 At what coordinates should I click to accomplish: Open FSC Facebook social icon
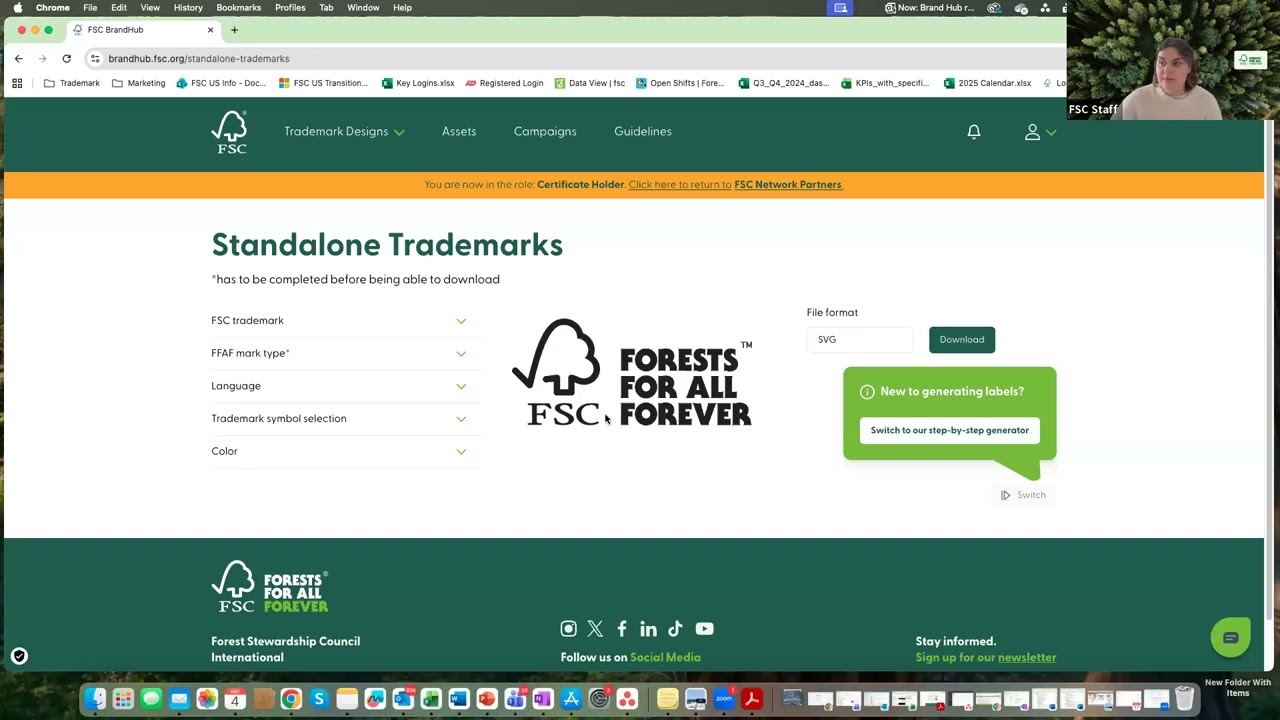pyautogui.click(x=622, y=629)
